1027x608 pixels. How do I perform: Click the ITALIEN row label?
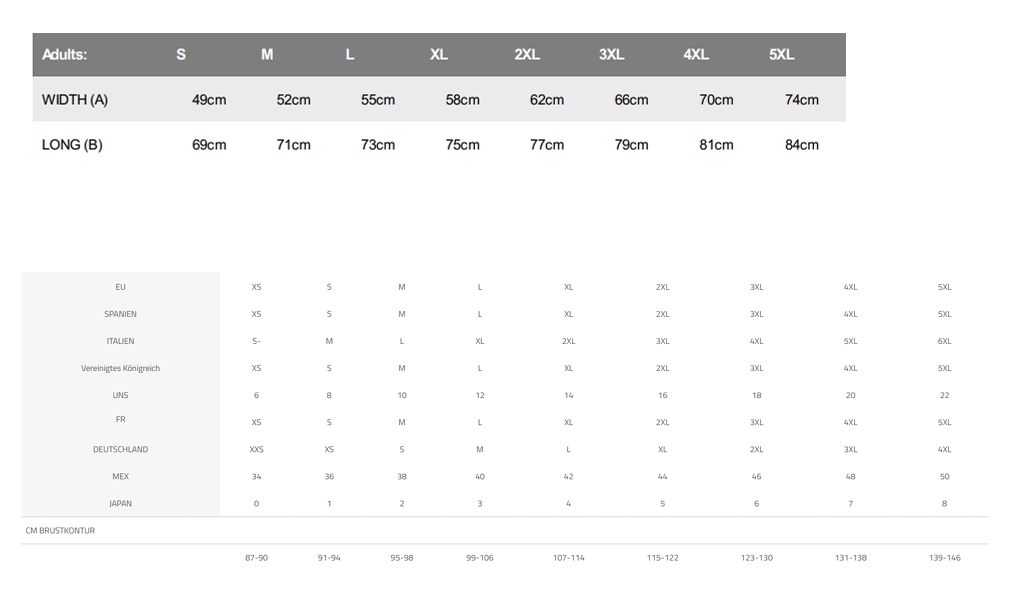(x=120, y=341)
